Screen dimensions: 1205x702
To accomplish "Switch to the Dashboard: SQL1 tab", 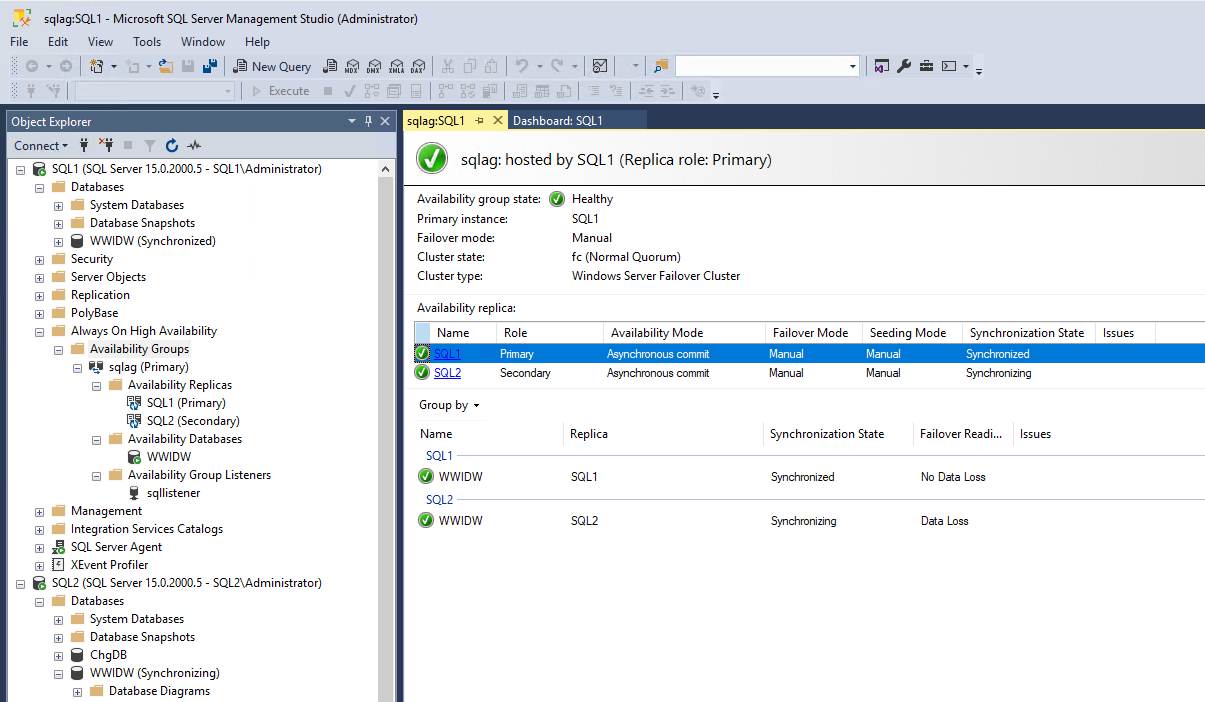I will click(557, 120).
